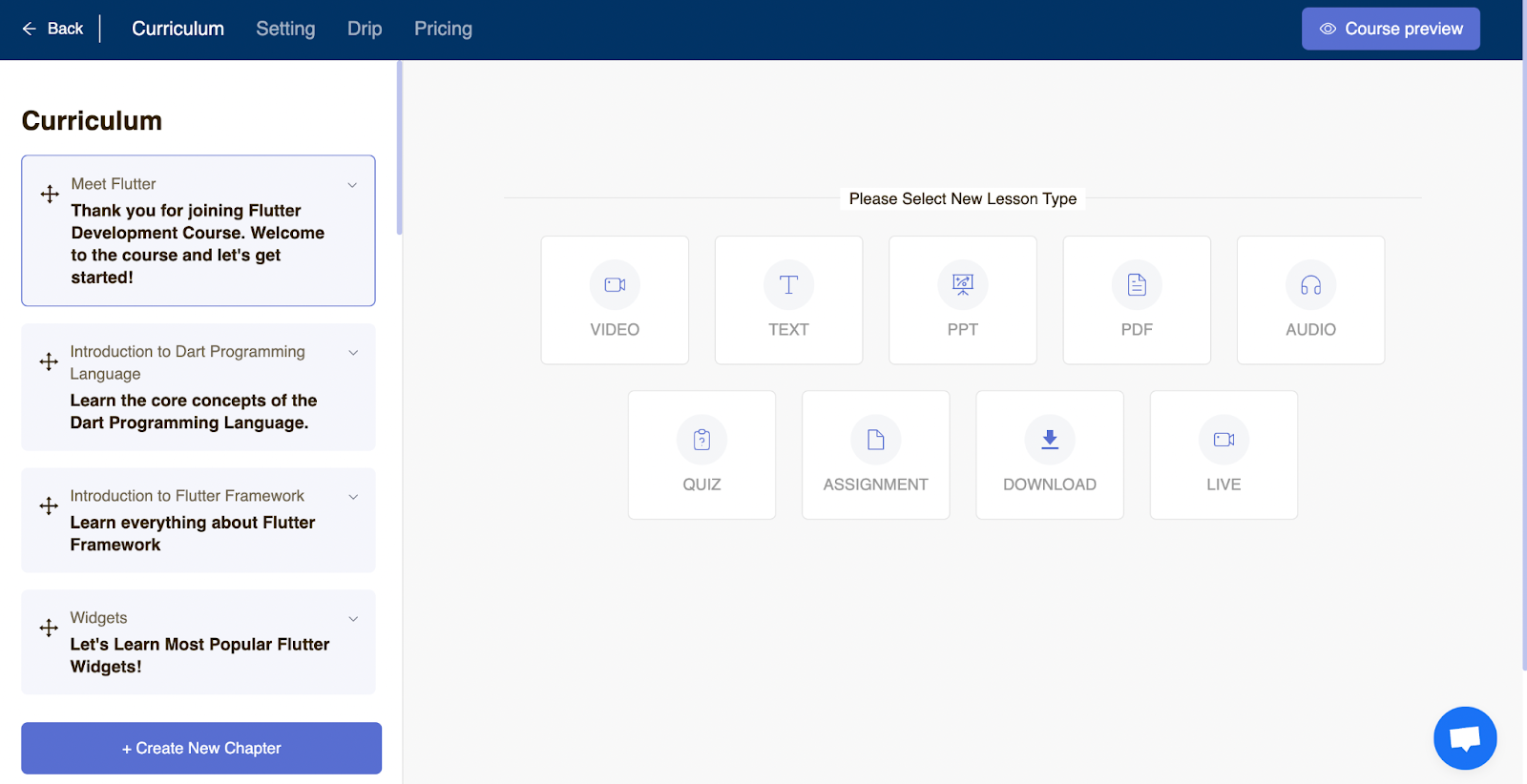Expand the Introduction to Dart Programming Language chapter

[x=353, y=353]
